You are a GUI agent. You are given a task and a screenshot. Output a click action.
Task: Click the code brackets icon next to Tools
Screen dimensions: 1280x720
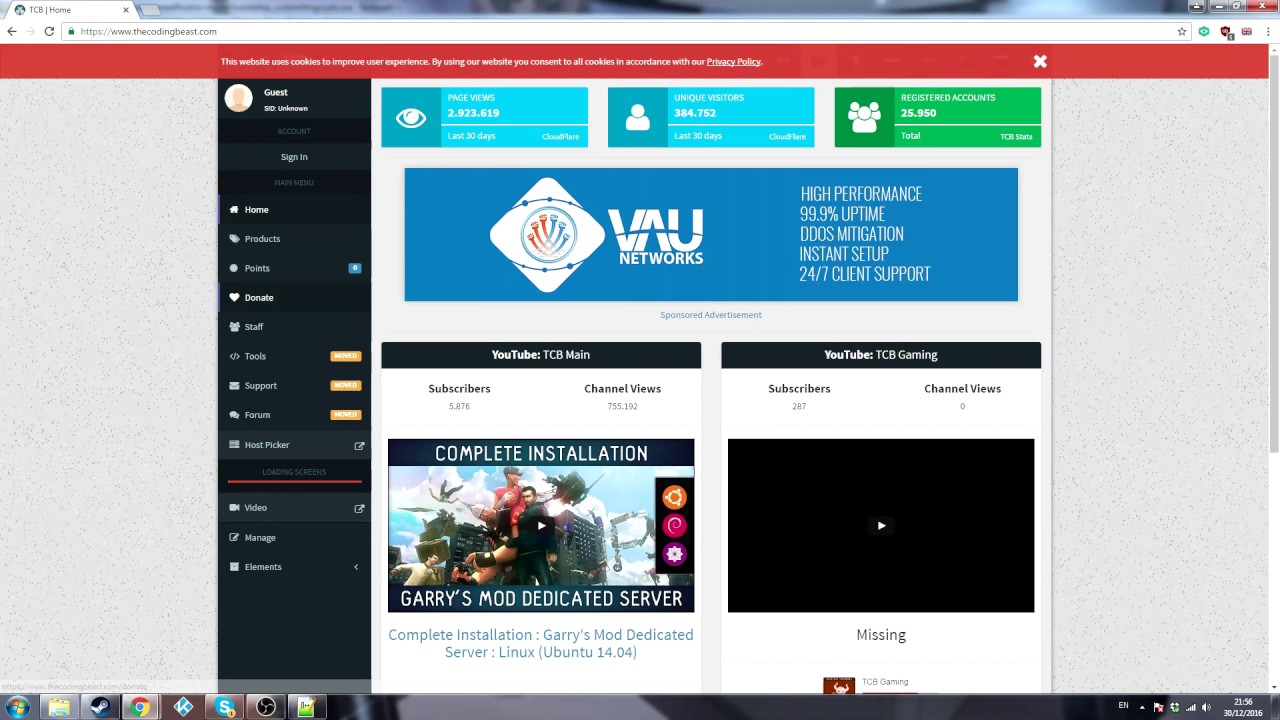tap(234, 356)
